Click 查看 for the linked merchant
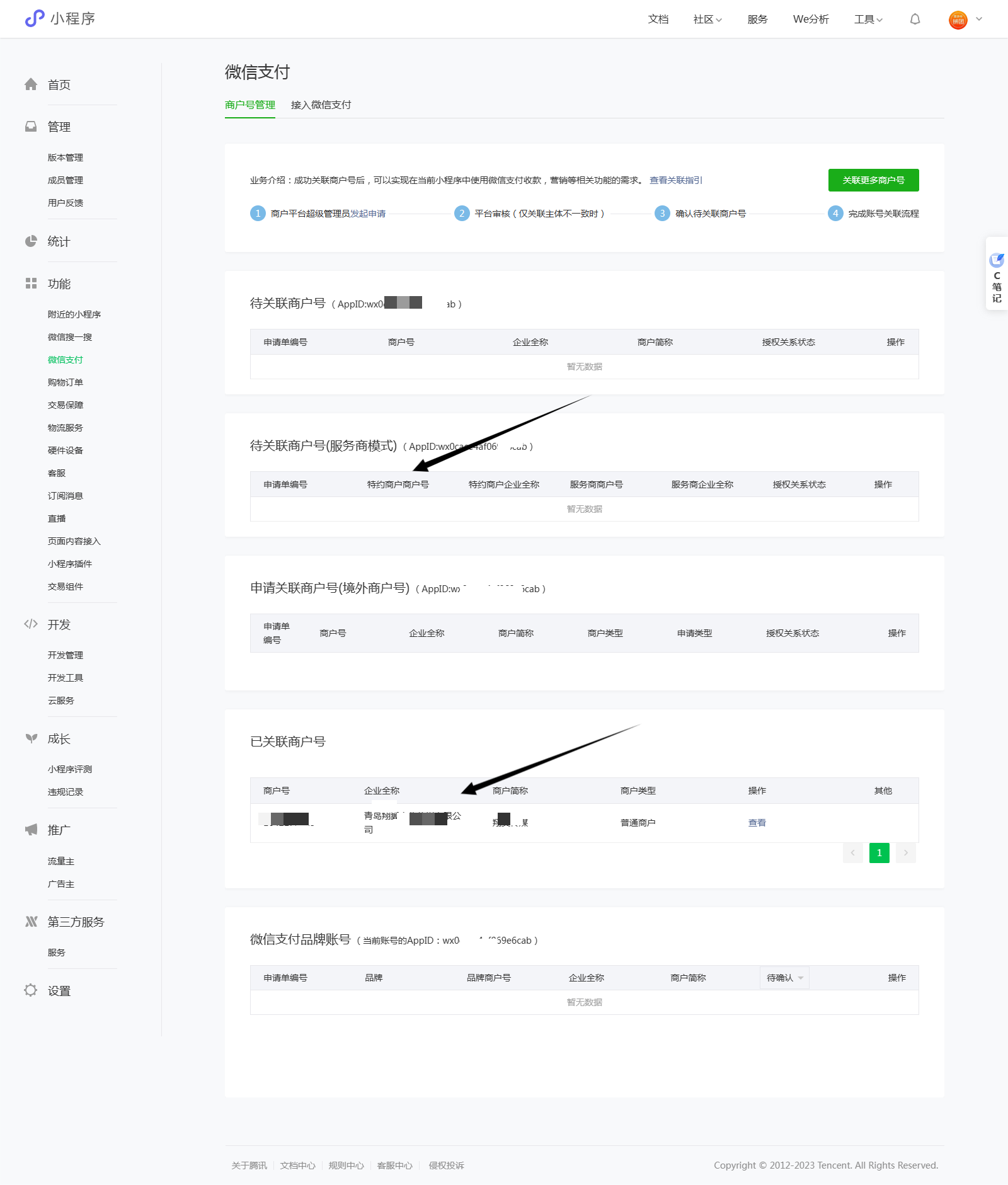The height and width of the screenshot is (1185, 1008). 757,823
